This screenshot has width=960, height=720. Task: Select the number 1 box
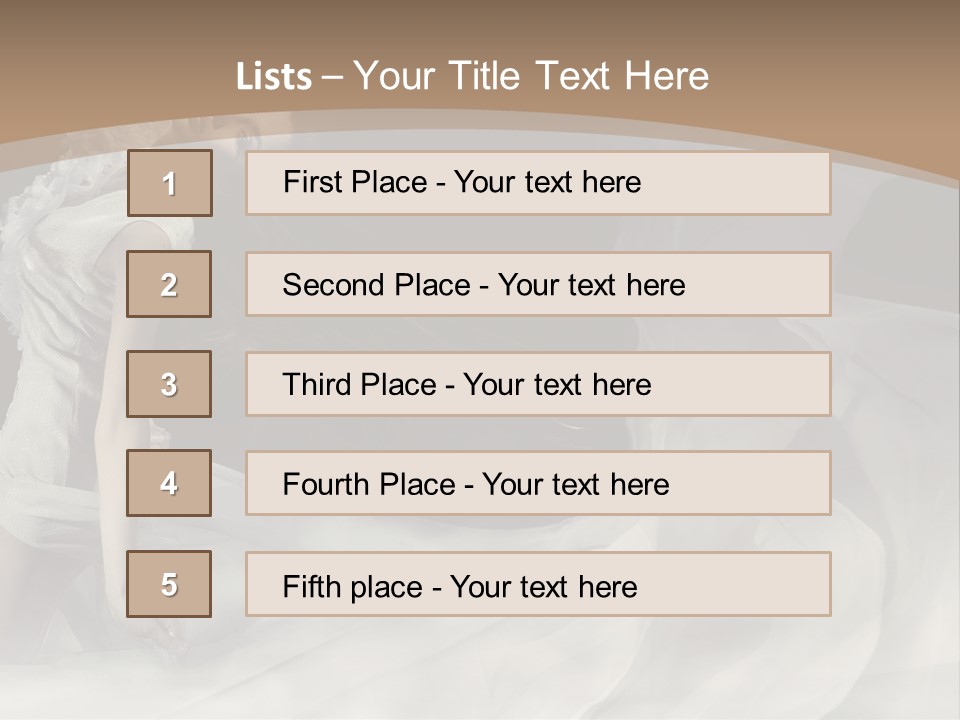click(x=170, y=183)
